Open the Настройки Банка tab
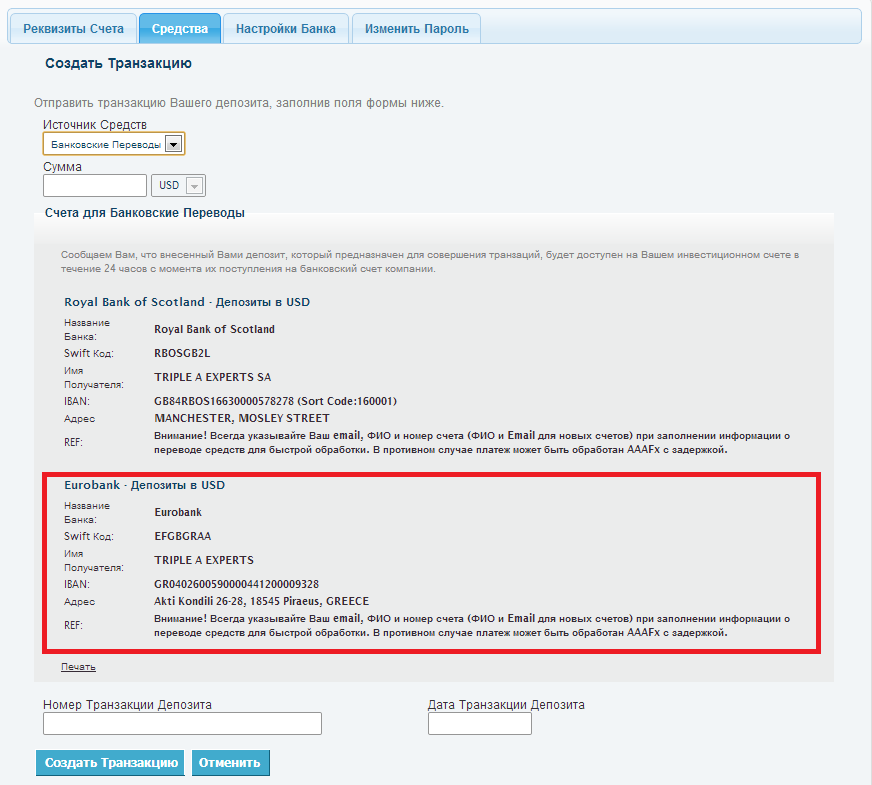872x785 pixels. (286, 29)
